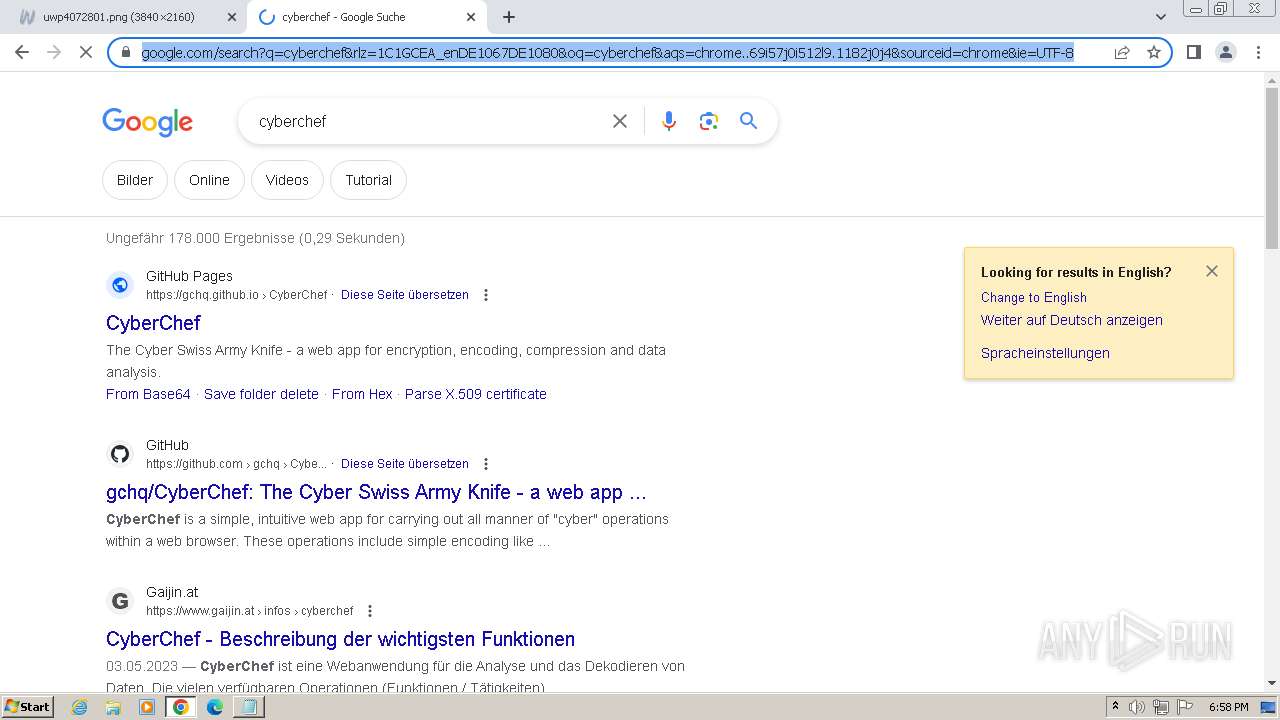The width and height of the screenshot is (1280, 720).
Task: Close the cyberchef Google Suche tab
Action: coord(471,17)
